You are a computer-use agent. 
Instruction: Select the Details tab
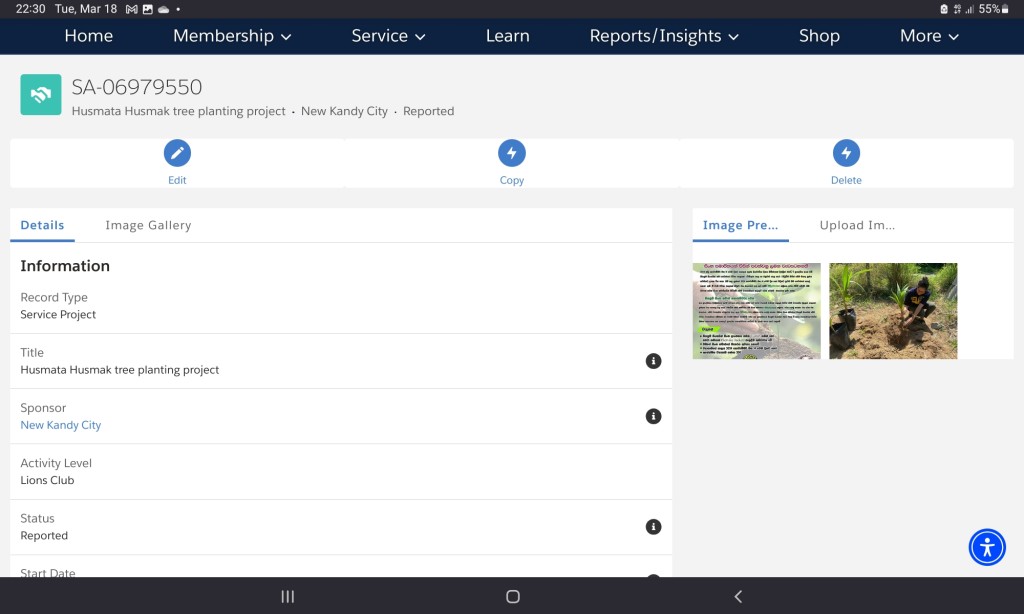click(x=42, y=225)
